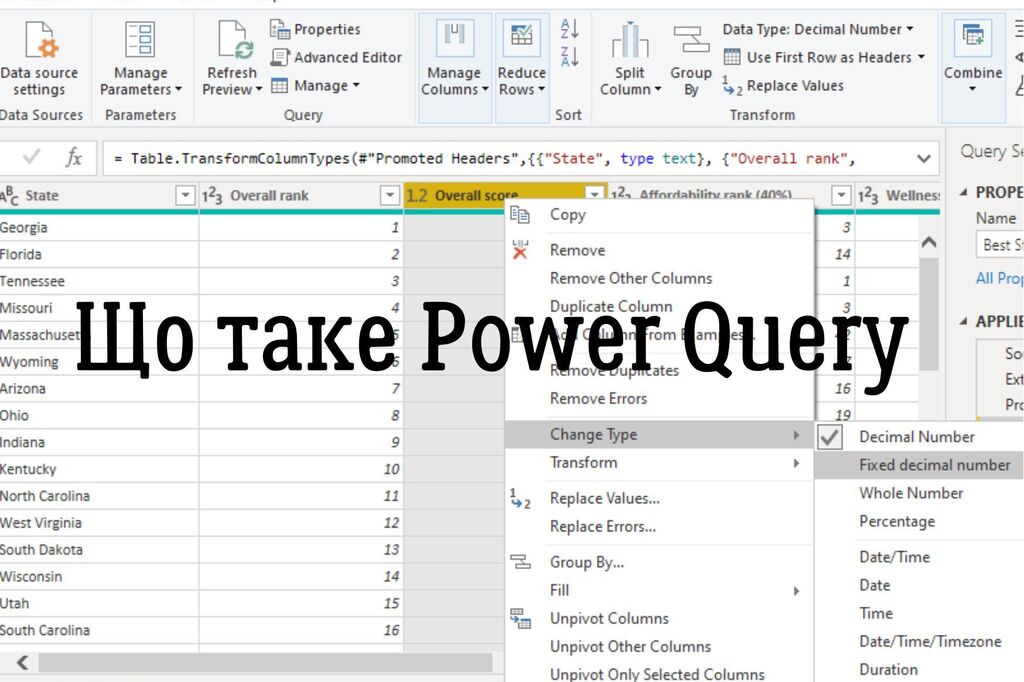Select Unpivot Other Columns
This screenshot has height=682, width=1024.
630,647
